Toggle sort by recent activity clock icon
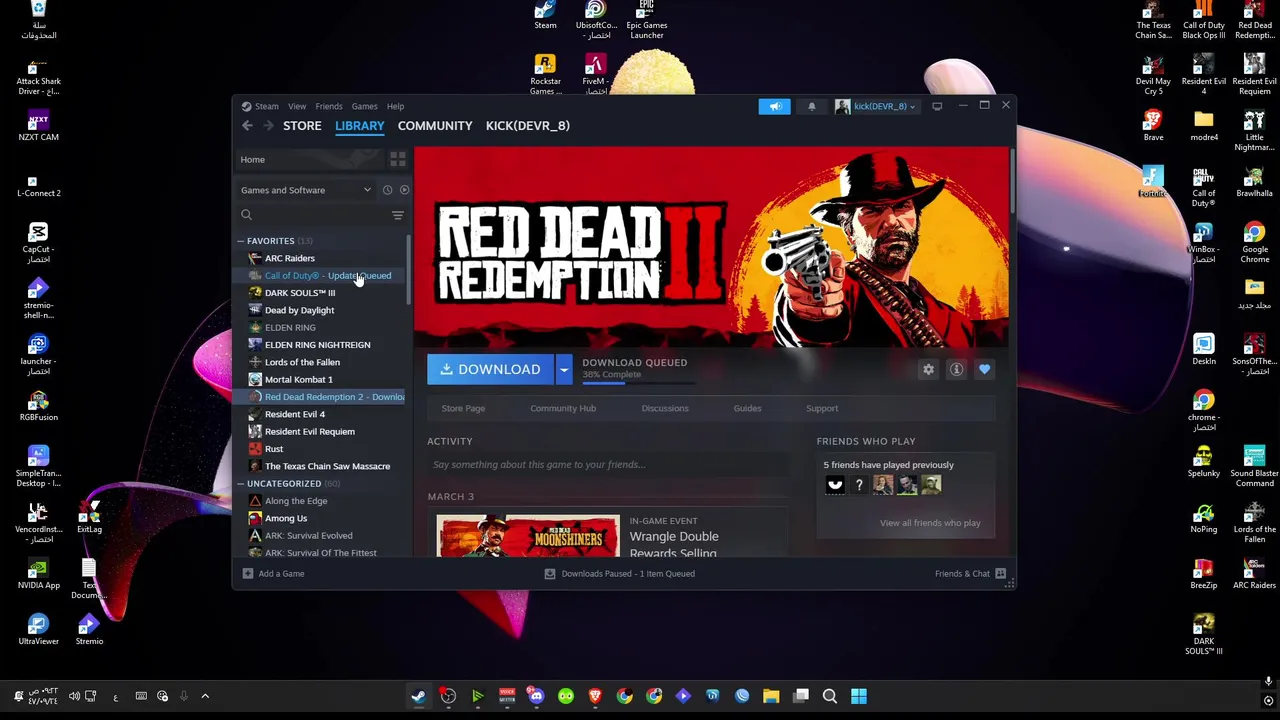Image resolution: width=1280 pixels, height=720 pixels. coord(387,190)
